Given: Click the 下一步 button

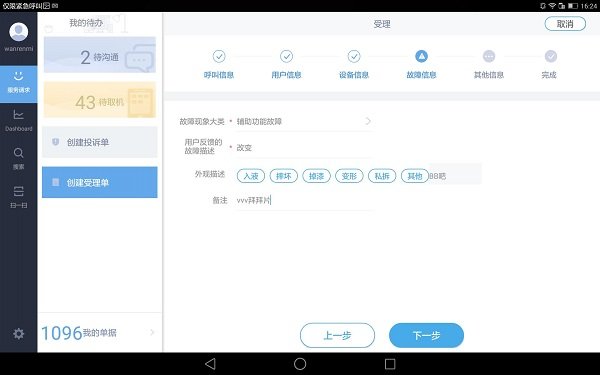Looking at the screenshot, I should pos(426,335).
